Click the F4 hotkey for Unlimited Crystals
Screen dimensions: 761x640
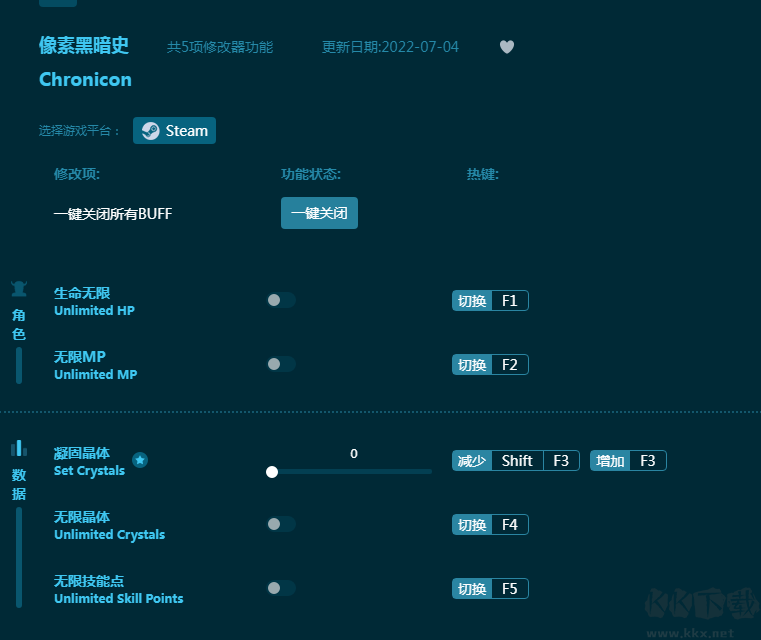(490, 525)
